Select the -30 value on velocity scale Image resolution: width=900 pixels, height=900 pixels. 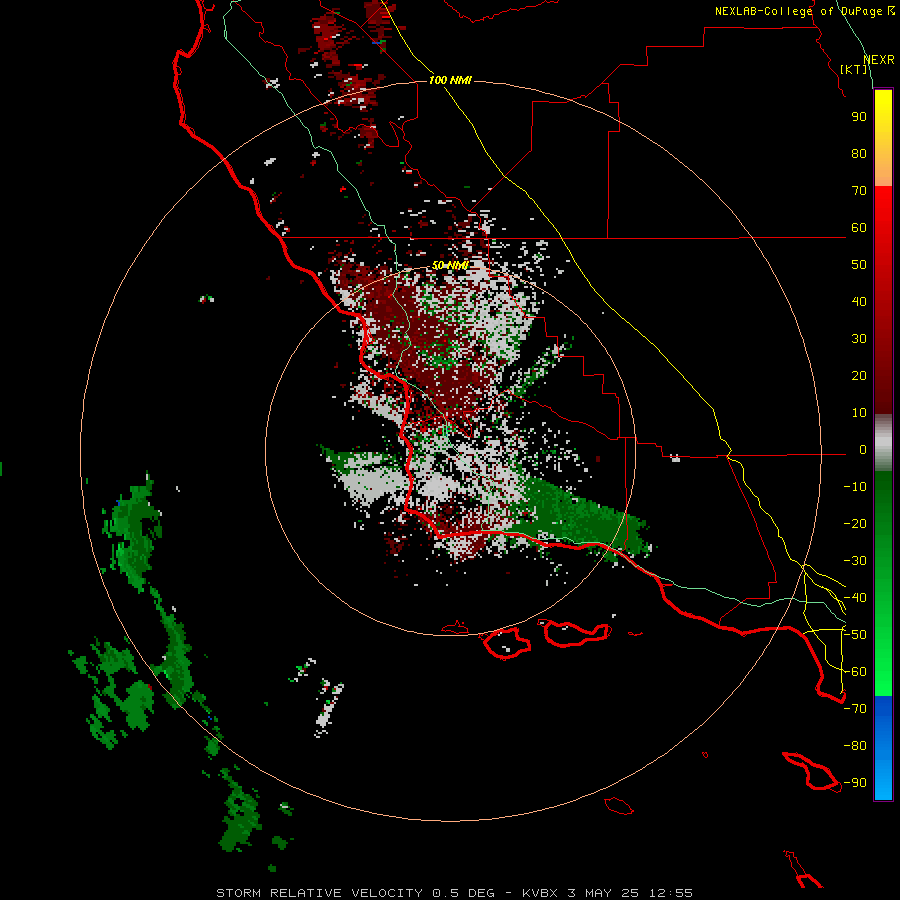click(x=855, y=561)
